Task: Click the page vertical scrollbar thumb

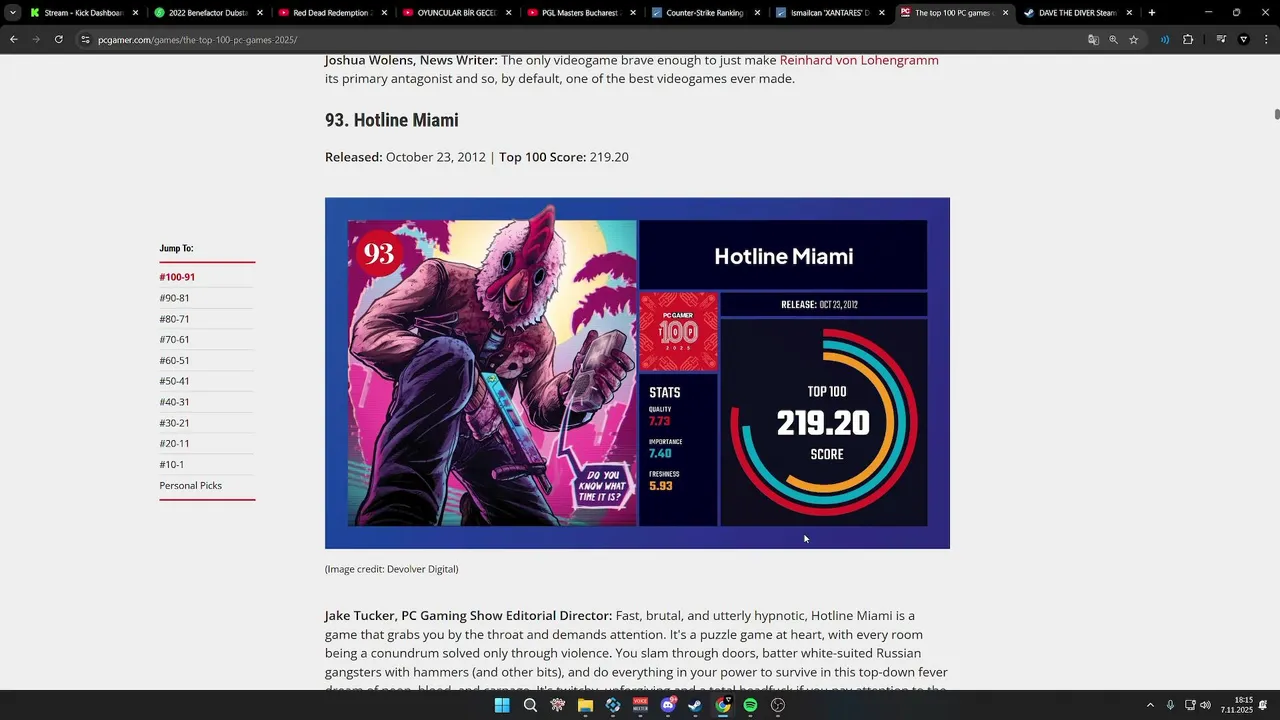Action: pos(1276,114)
